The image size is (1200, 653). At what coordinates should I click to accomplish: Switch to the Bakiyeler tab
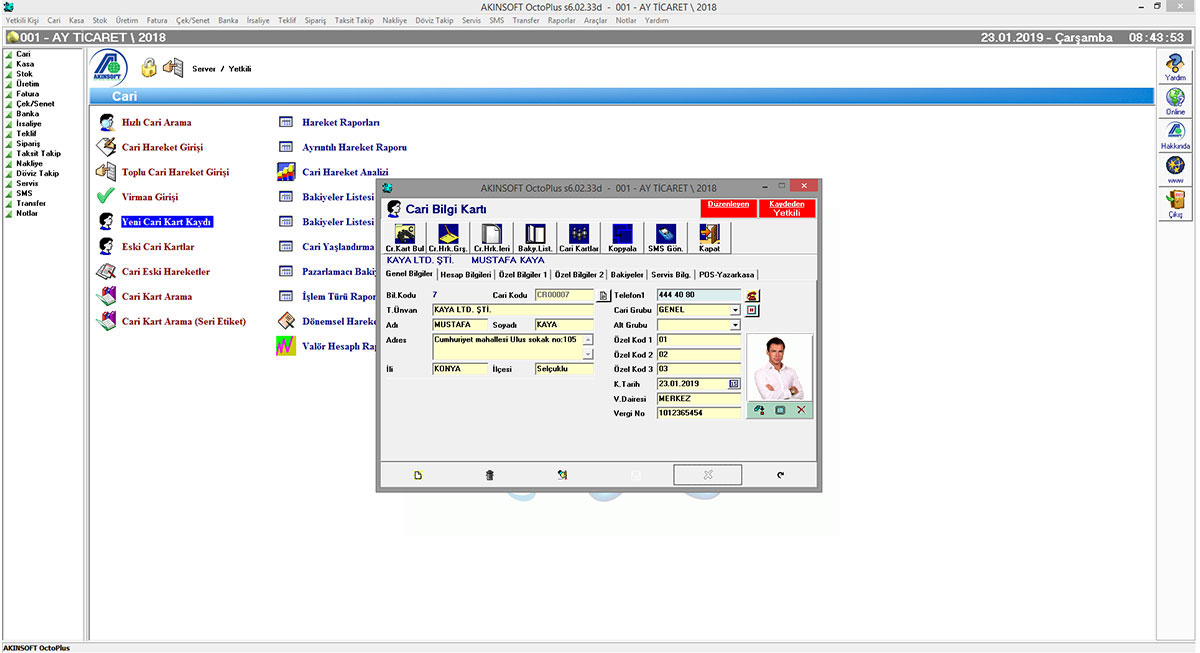coord(627,274)
